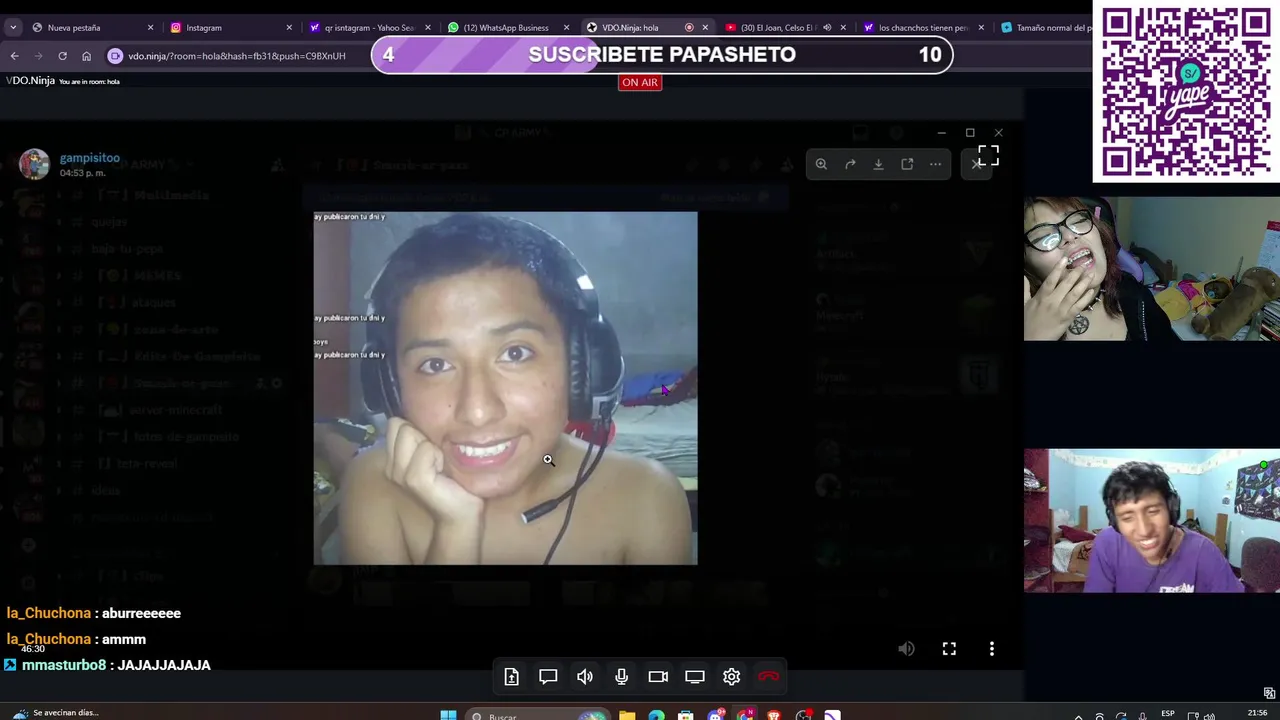Select the woman with glasses webcam feed
This screenshot has width=1280, height=720.
click(x=1151, y=269)
